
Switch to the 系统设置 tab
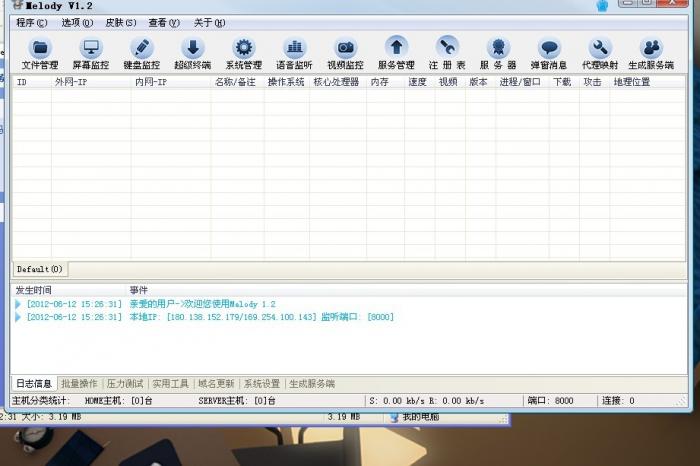[x=262, y=384]
